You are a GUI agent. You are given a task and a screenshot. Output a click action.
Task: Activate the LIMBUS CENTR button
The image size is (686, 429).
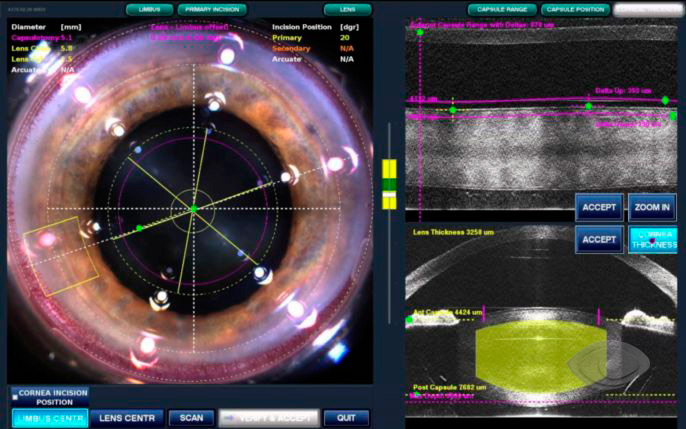click(50, 418)
